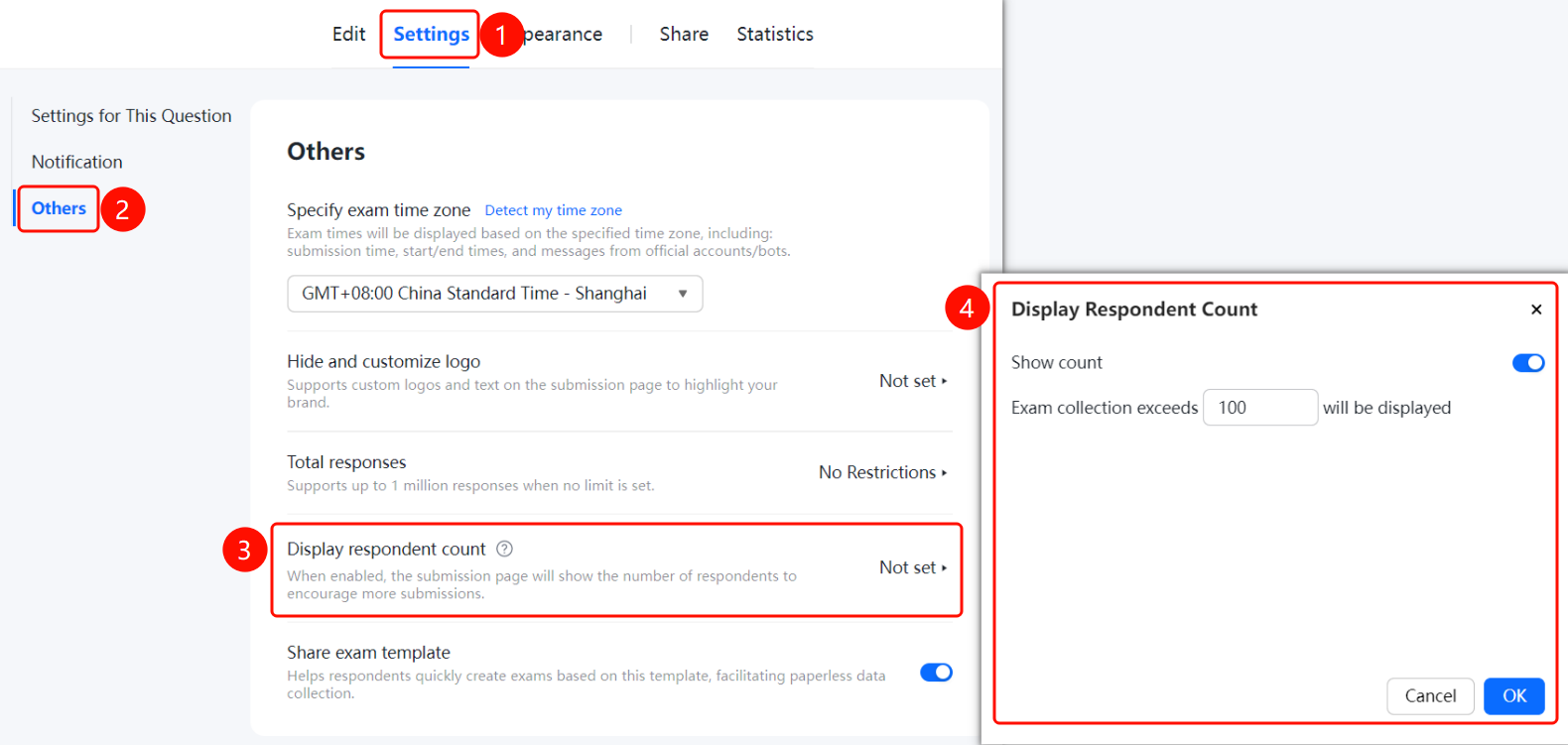Click the red step 4 marker
The image size is (1568, 745).
coord(967,309)
